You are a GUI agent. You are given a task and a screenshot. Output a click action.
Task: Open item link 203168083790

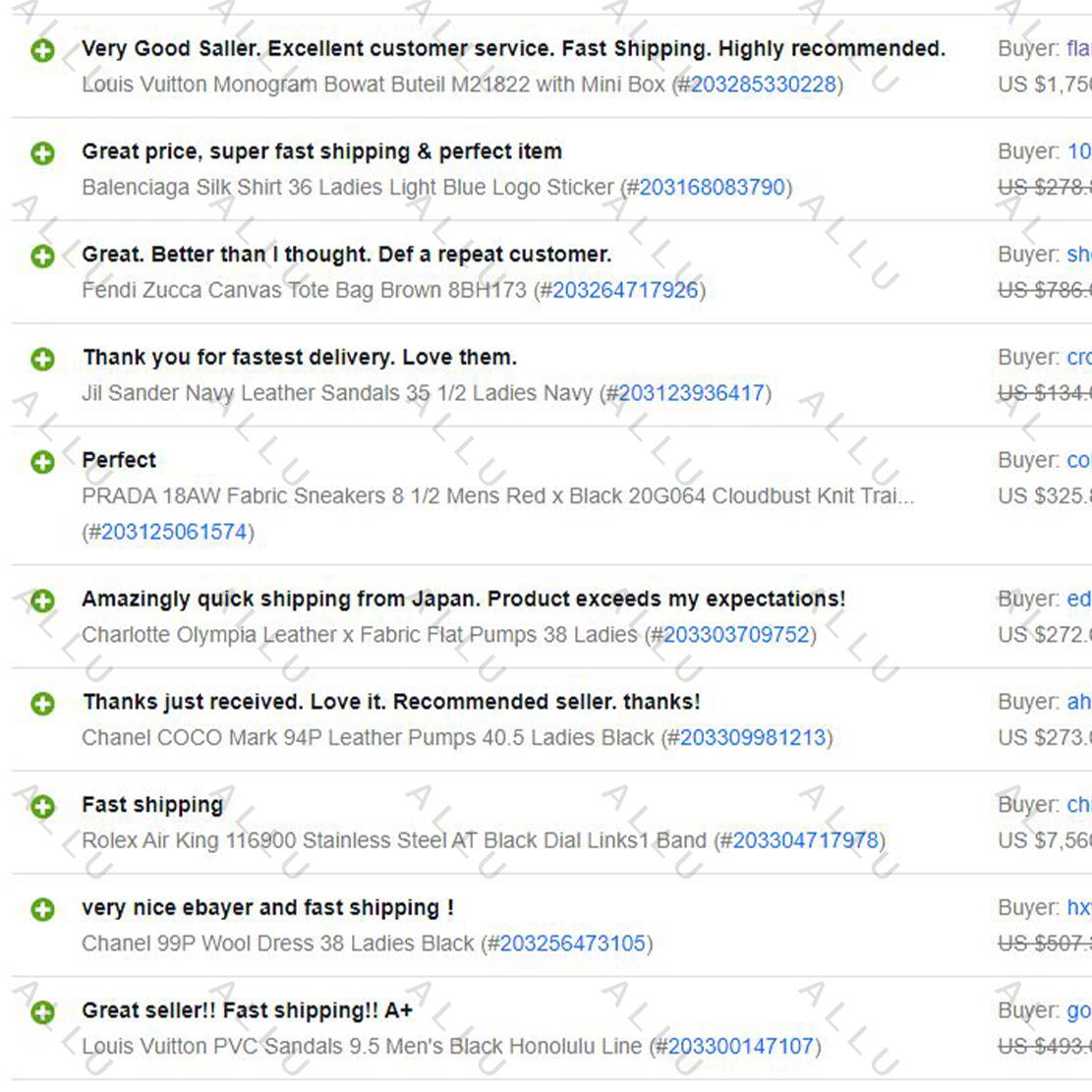712,188
